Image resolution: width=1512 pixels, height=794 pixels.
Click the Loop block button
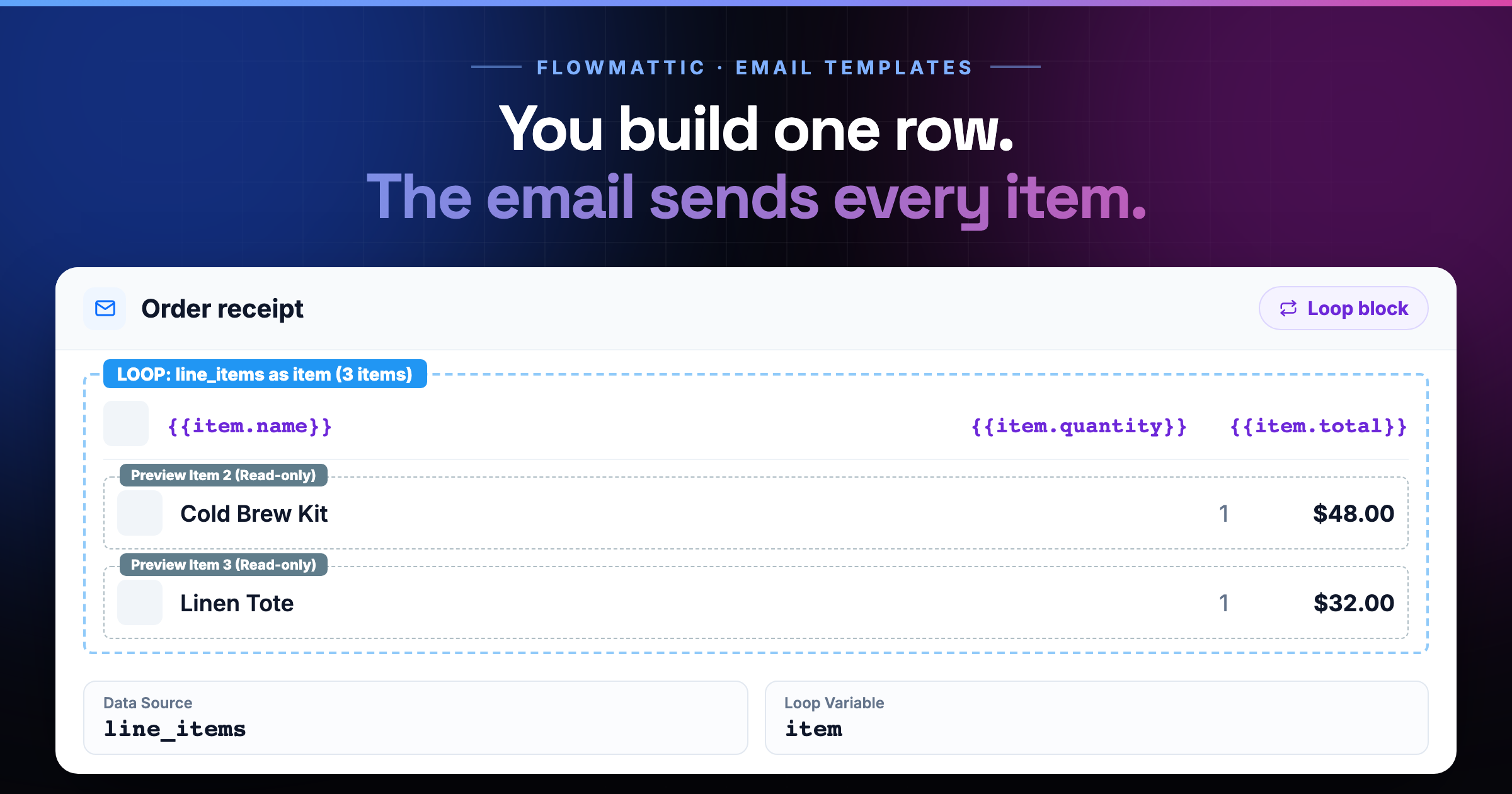(1343, 308)
